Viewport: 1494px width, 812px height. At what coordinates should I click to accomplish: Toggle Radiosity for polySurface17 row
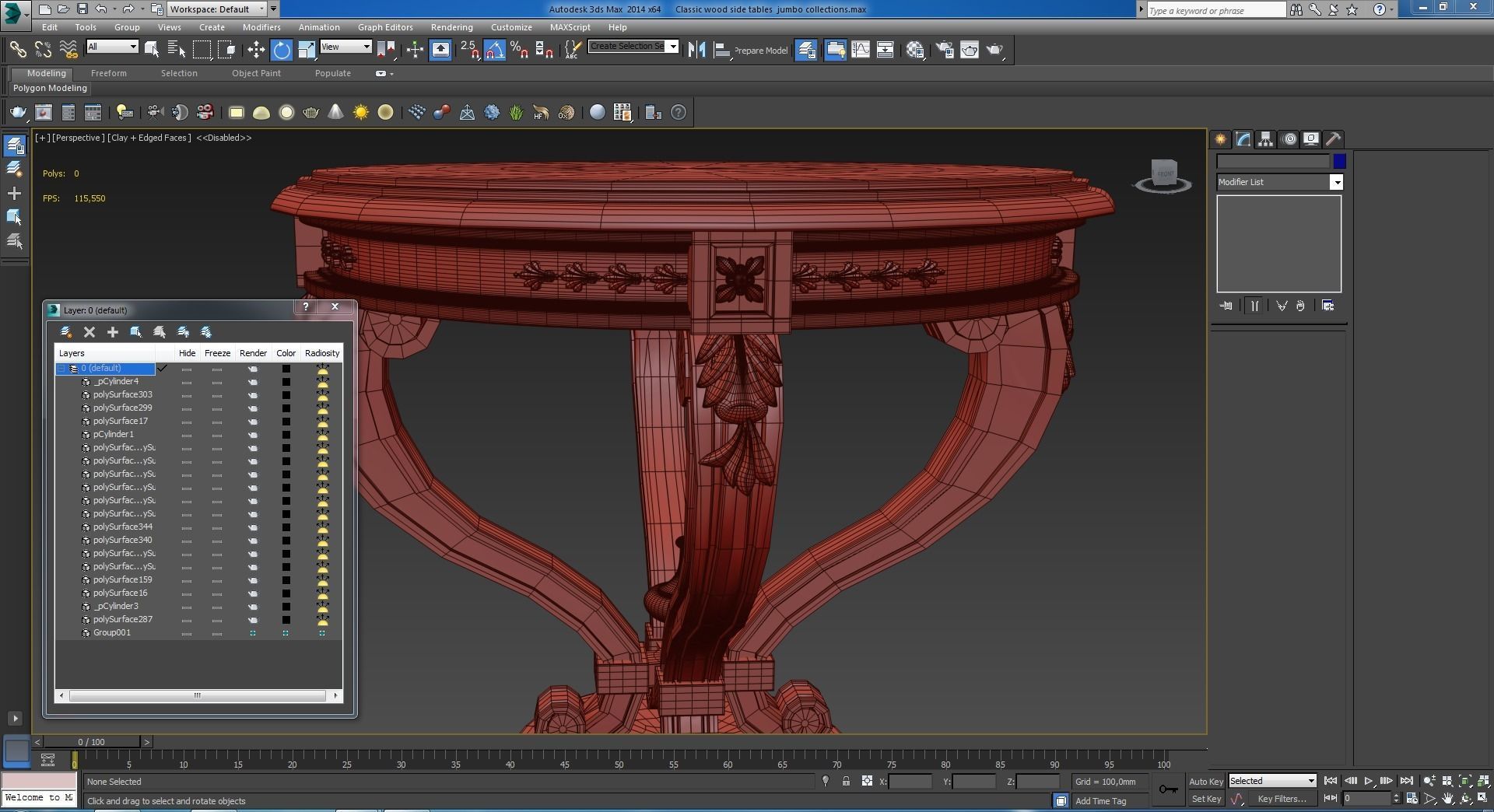click(x=322, y=422)
